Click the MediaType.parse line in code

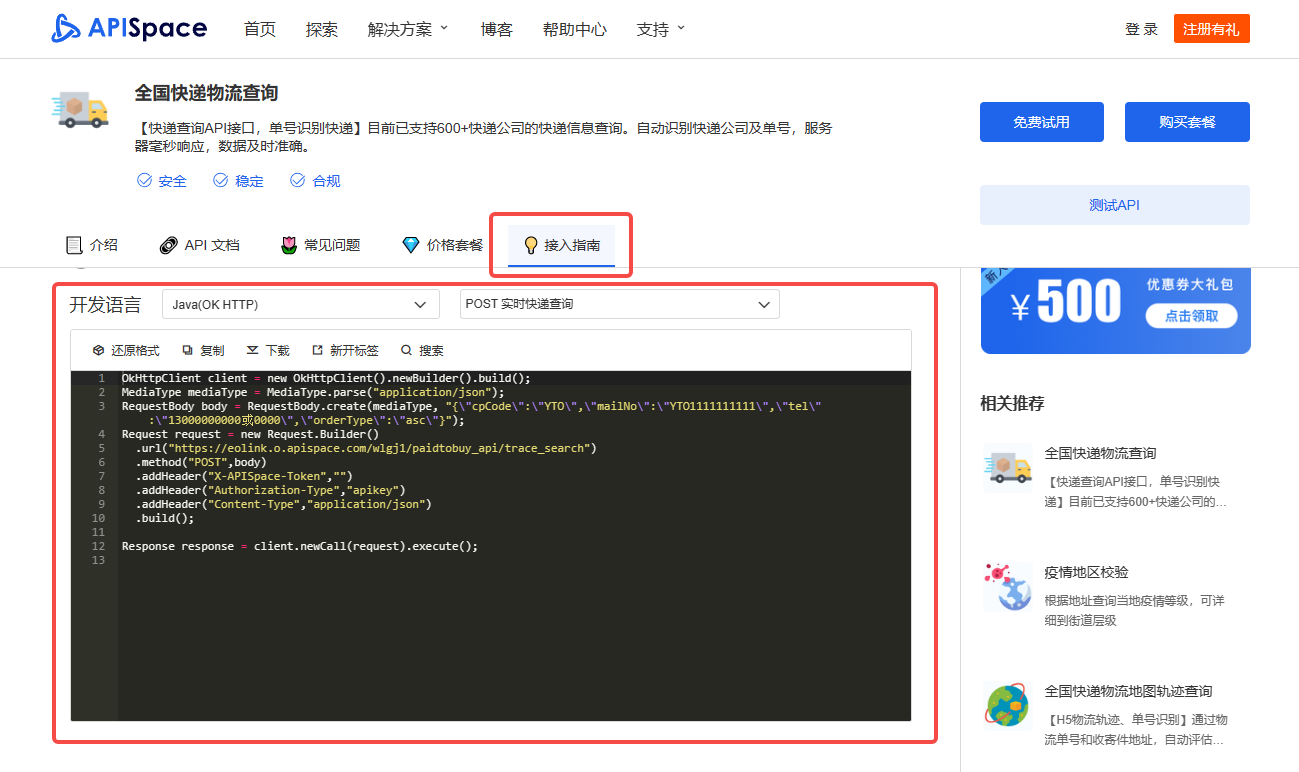[313, 393]
